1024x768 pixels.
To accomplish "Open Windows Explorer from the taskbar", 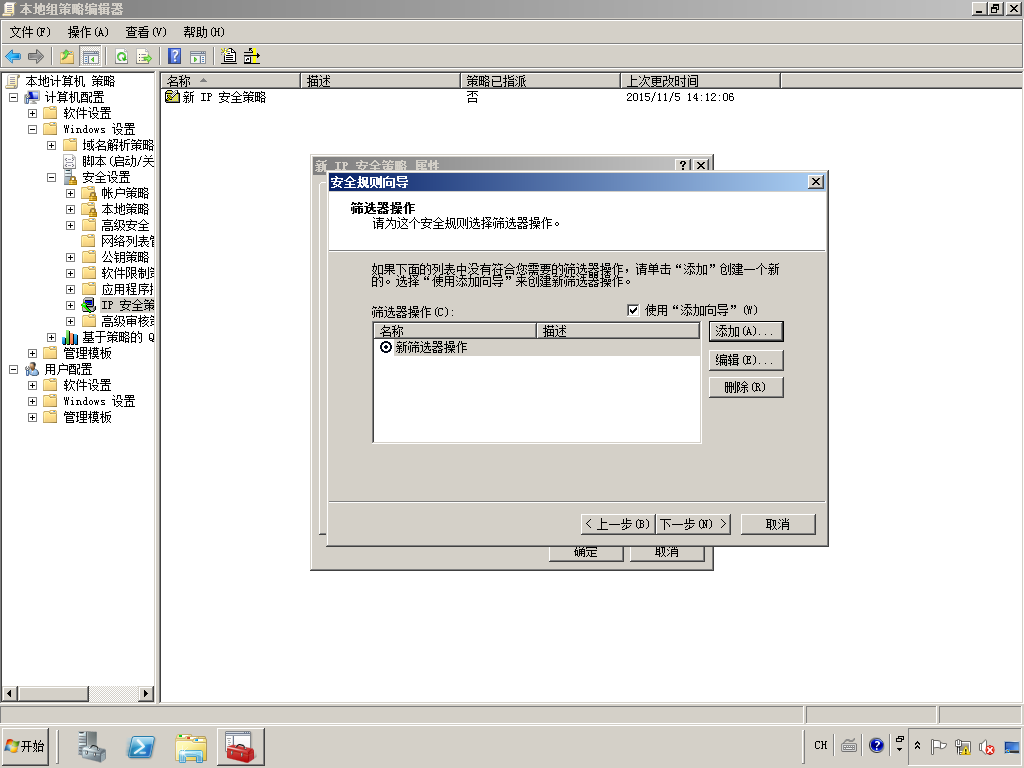I will pyautogui.click(x=191, y=747).
